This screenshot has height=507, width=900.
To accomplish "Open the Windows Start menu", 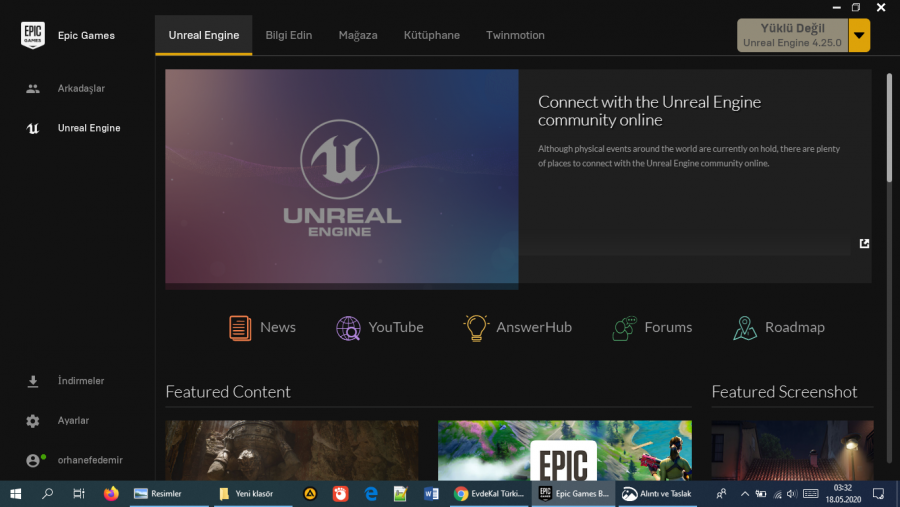I will click(x=15, y=494).
